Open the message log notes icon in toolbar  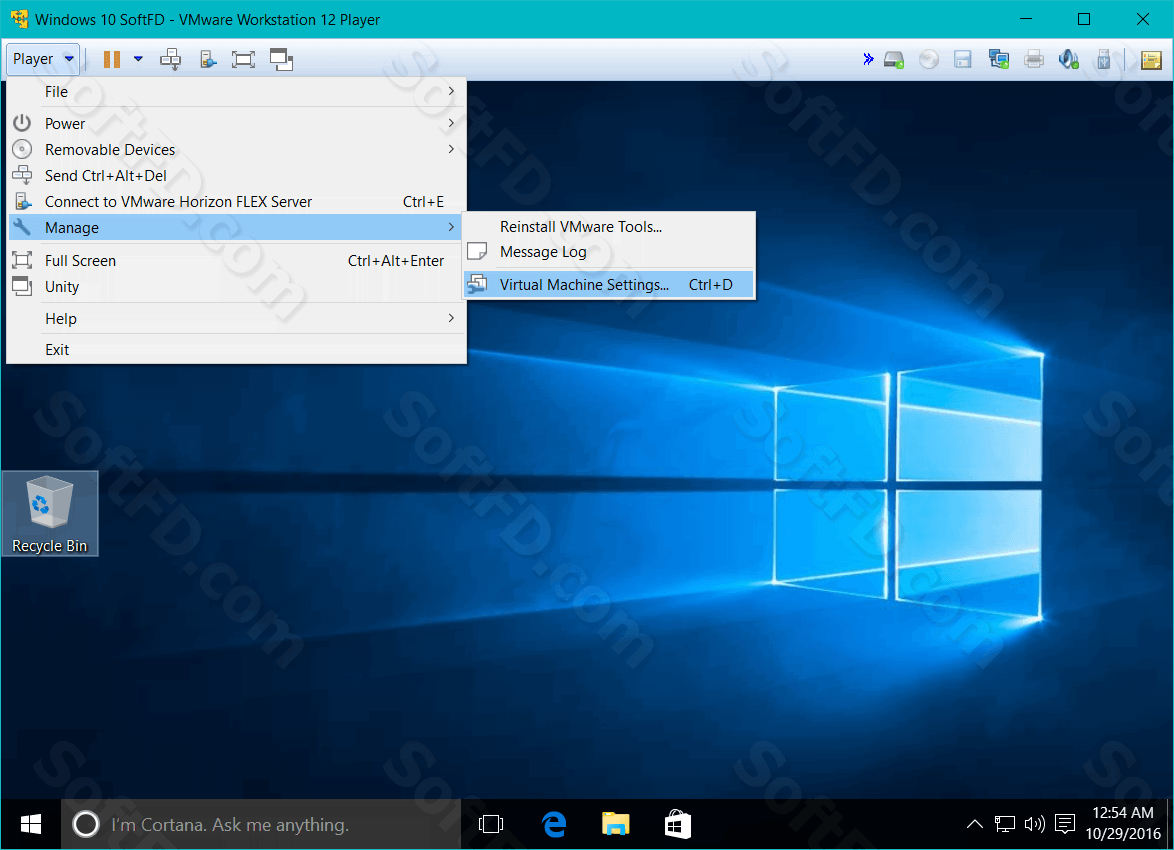pyautogui.click(x=1151, y=60)
